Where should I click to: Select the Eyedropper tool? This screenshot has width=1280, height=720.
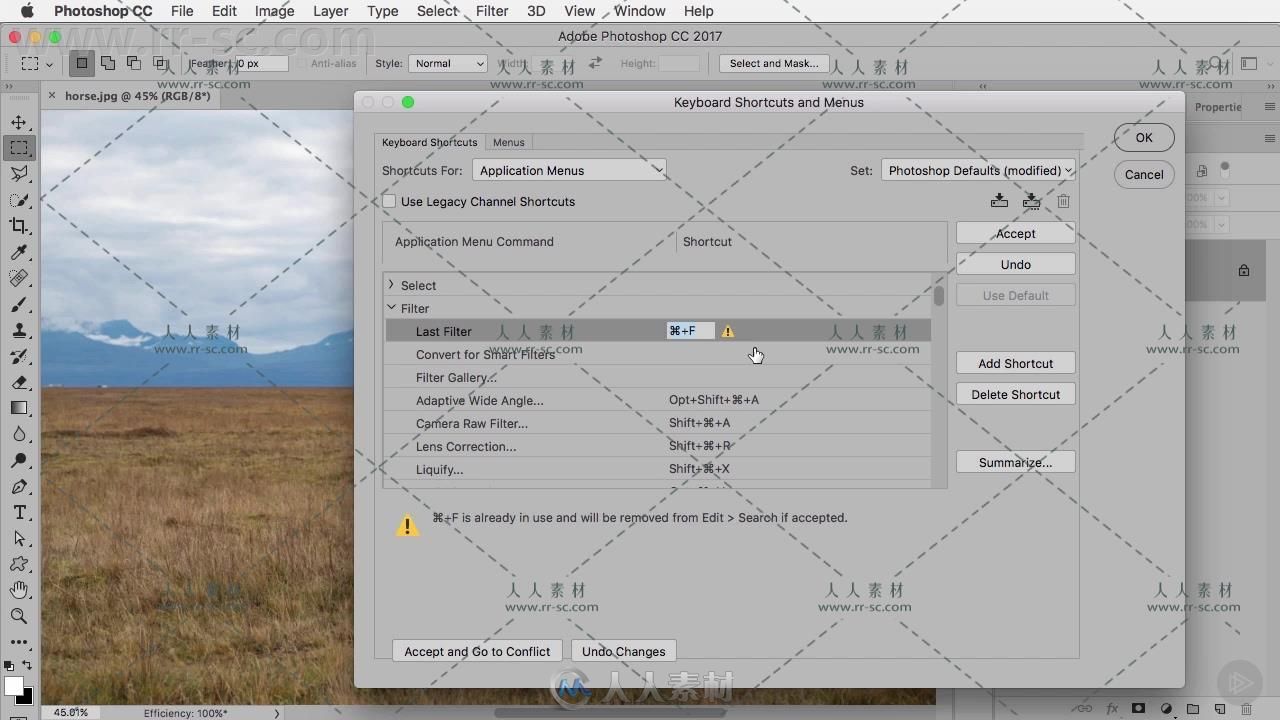coord(19,252)
